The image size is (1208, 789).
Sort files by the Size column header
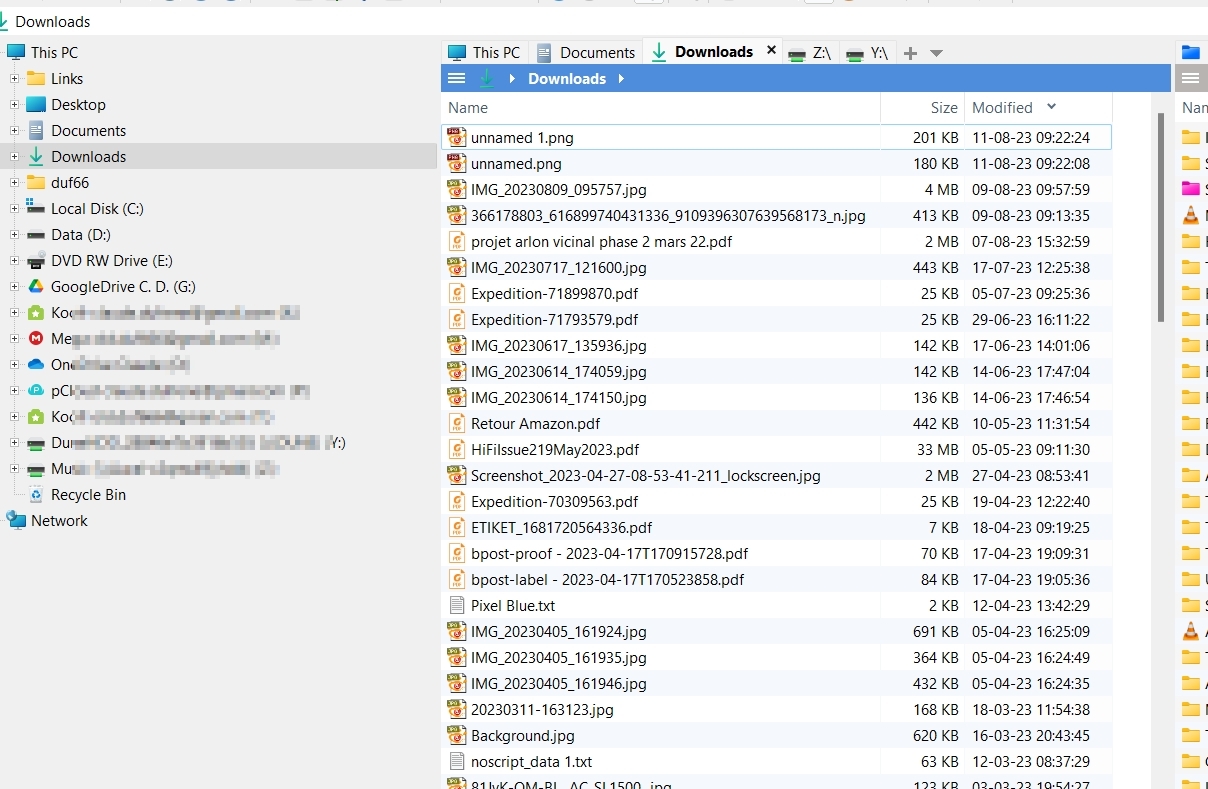[x=943, y=108]
